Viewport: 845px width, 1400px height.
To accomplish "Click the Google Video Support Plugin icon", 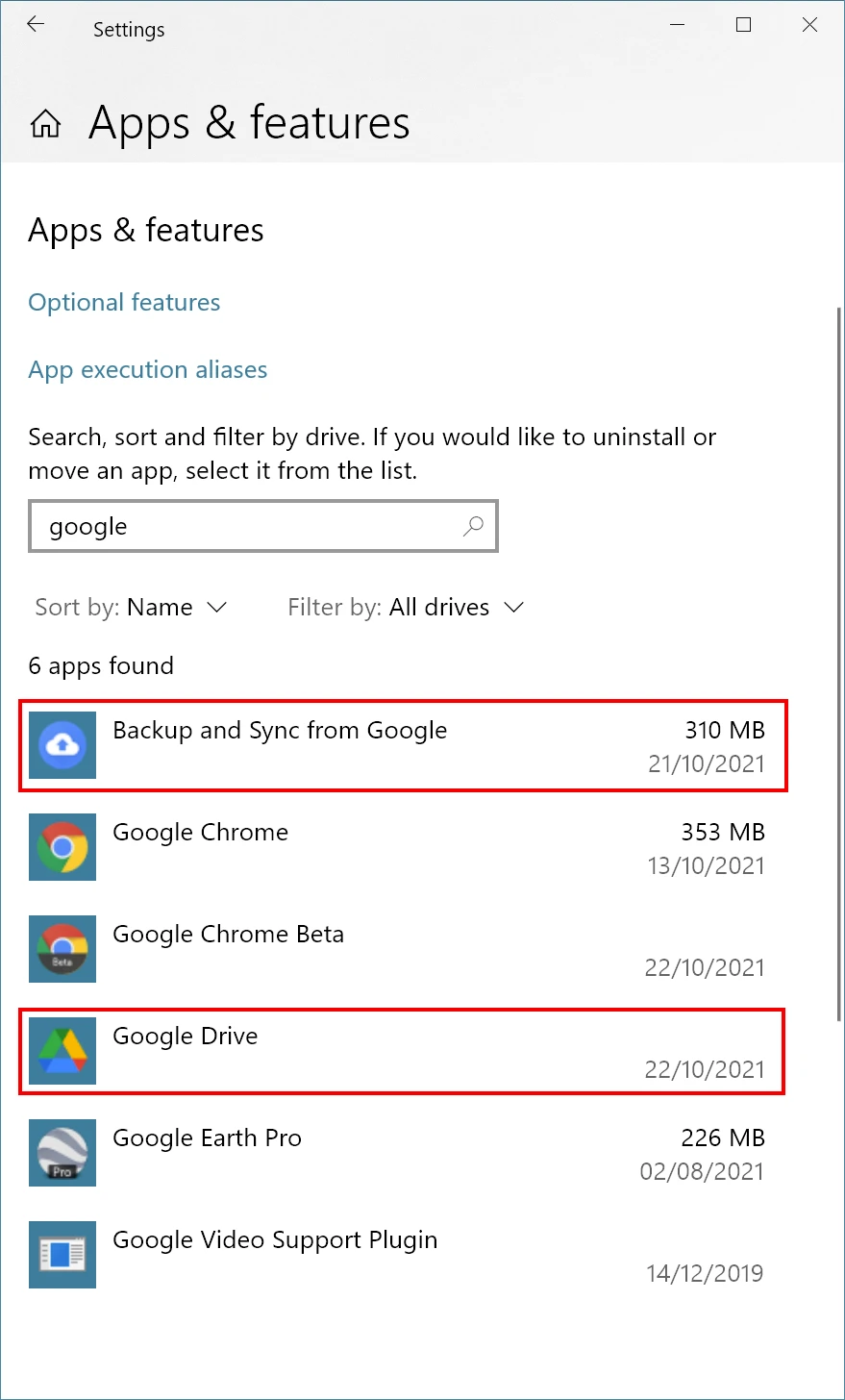I will pos(62,1255).
